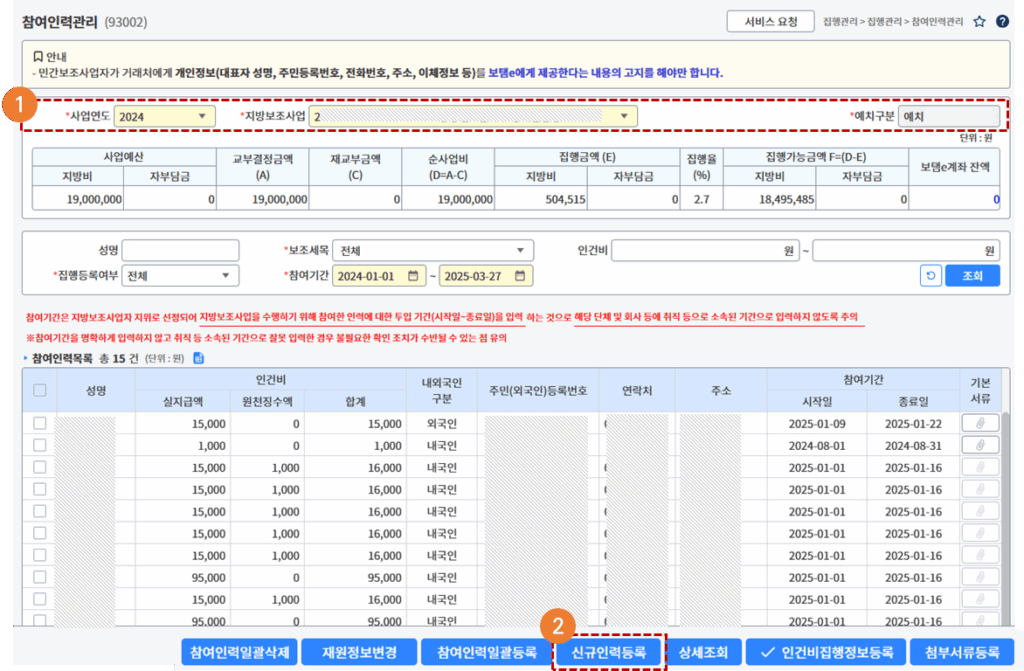
Task: Select all rows with header checkbox
Action: pos(40,390)
